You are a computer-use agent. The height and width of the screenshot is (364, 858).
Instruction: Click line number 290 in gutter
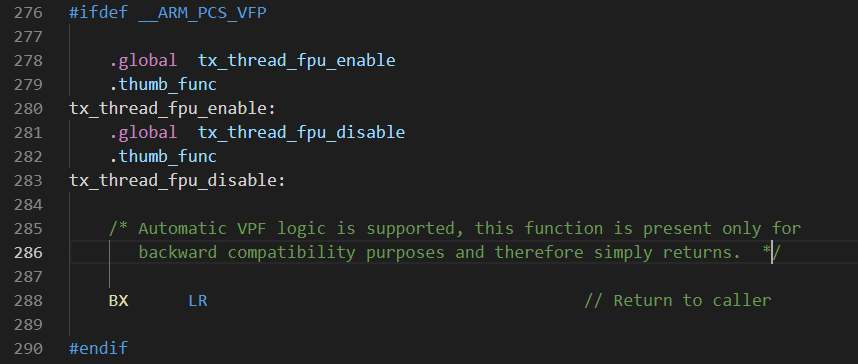coord(28,349)
